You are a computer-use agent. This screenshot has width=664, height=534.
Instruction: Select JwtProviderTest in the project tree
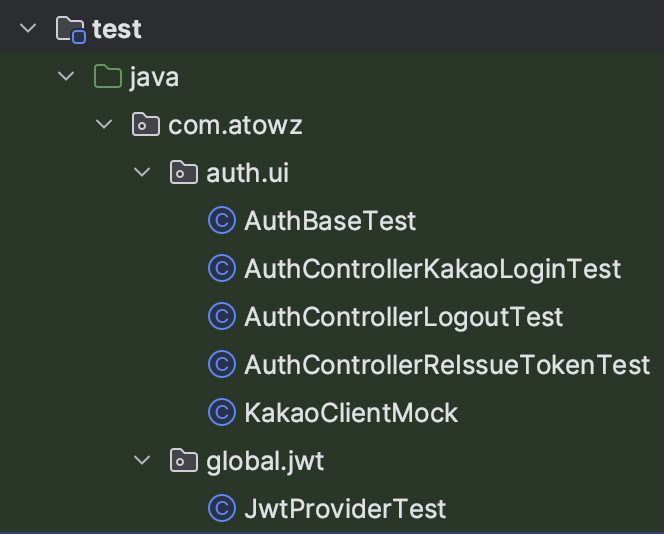pos(345,509)
